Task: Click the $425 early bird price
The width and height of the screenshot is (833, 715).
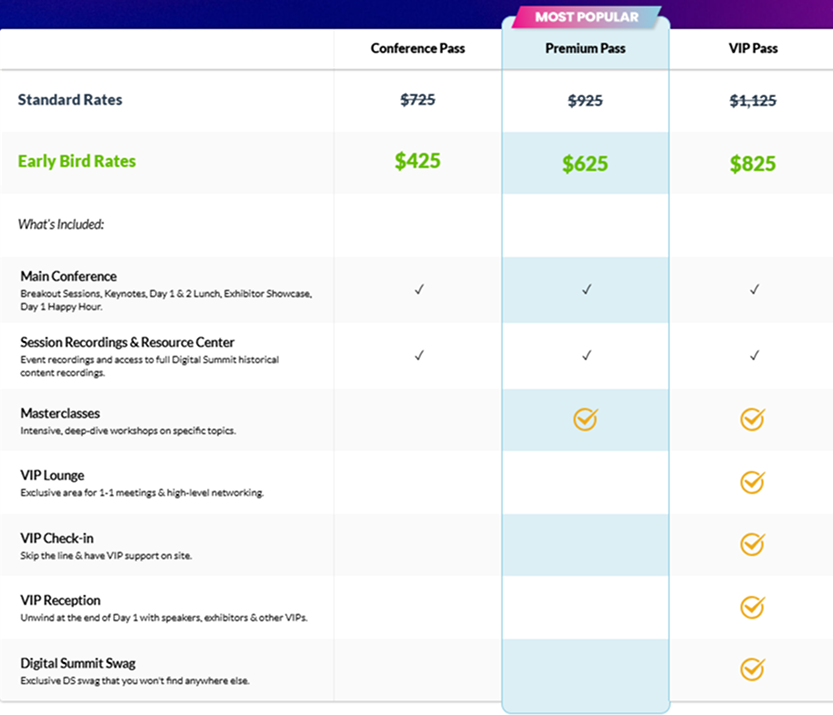Action: 417,161
